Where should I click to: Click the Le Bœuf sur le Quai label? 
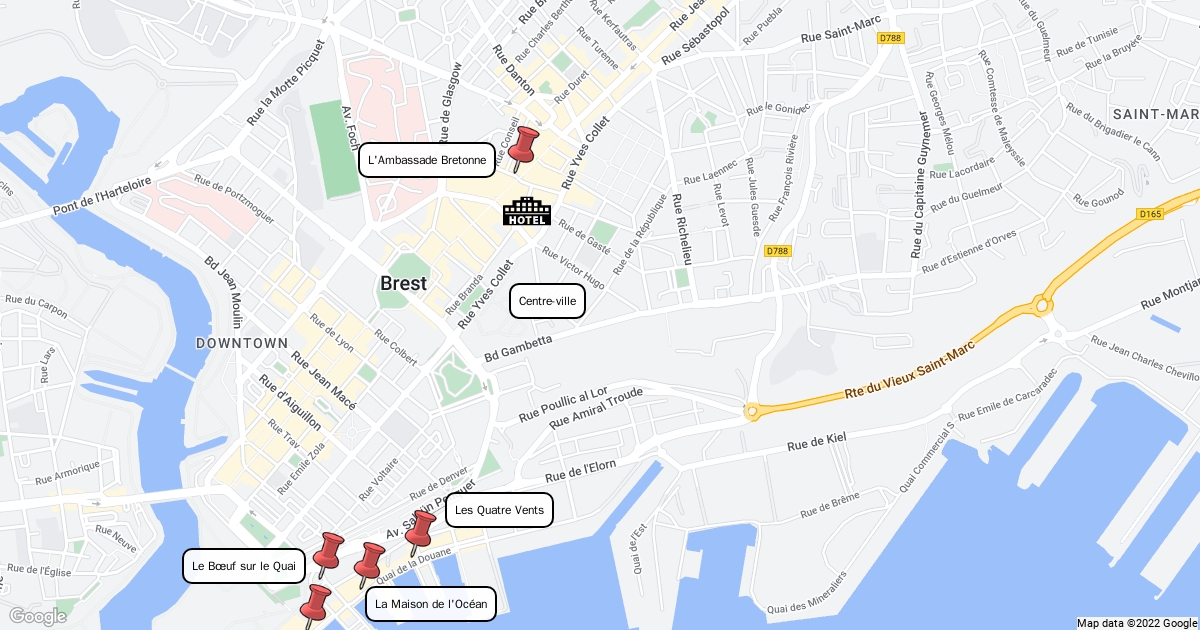(x=244, y=566)
